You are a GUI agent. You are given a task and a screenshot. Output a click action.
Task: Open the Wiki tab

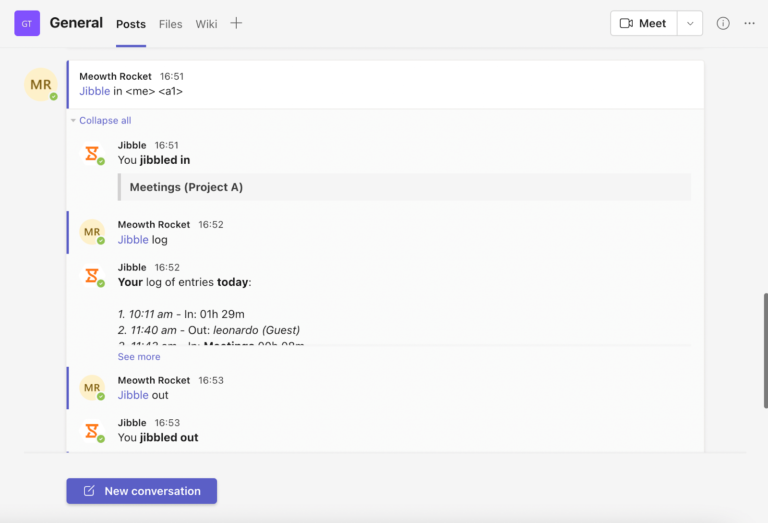(x=206, y=24)
